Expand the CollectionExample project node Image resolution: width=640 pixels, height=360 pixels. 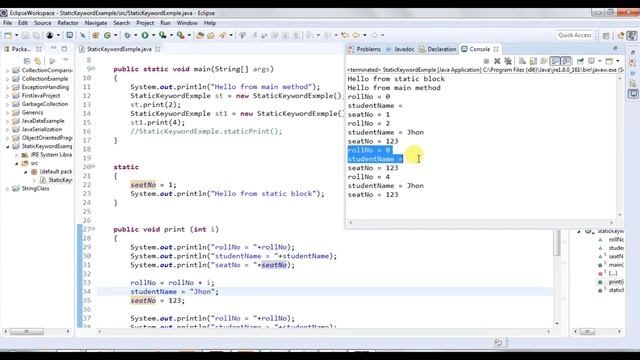click(x=7, y=79)
